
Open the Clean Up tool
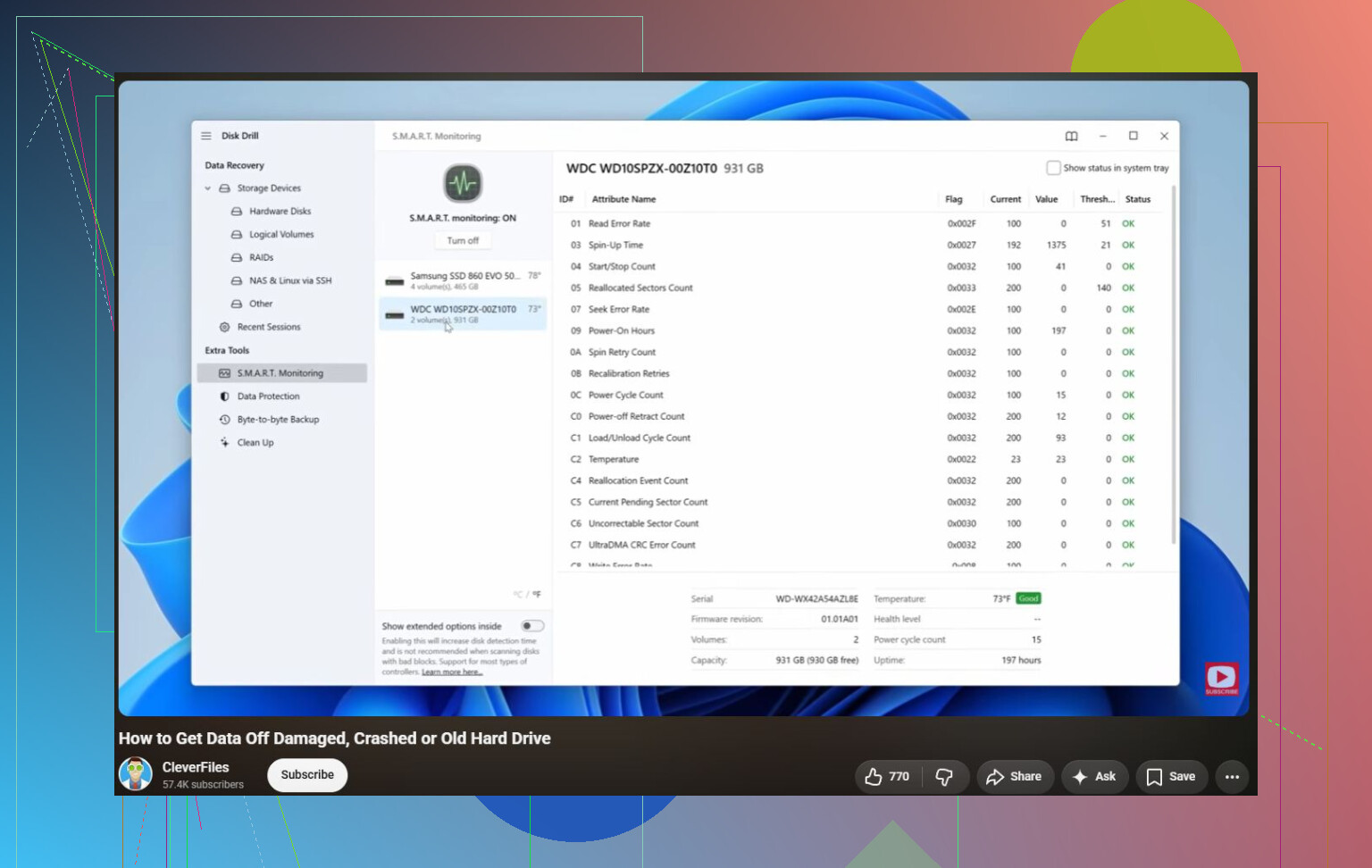point(255,443)
